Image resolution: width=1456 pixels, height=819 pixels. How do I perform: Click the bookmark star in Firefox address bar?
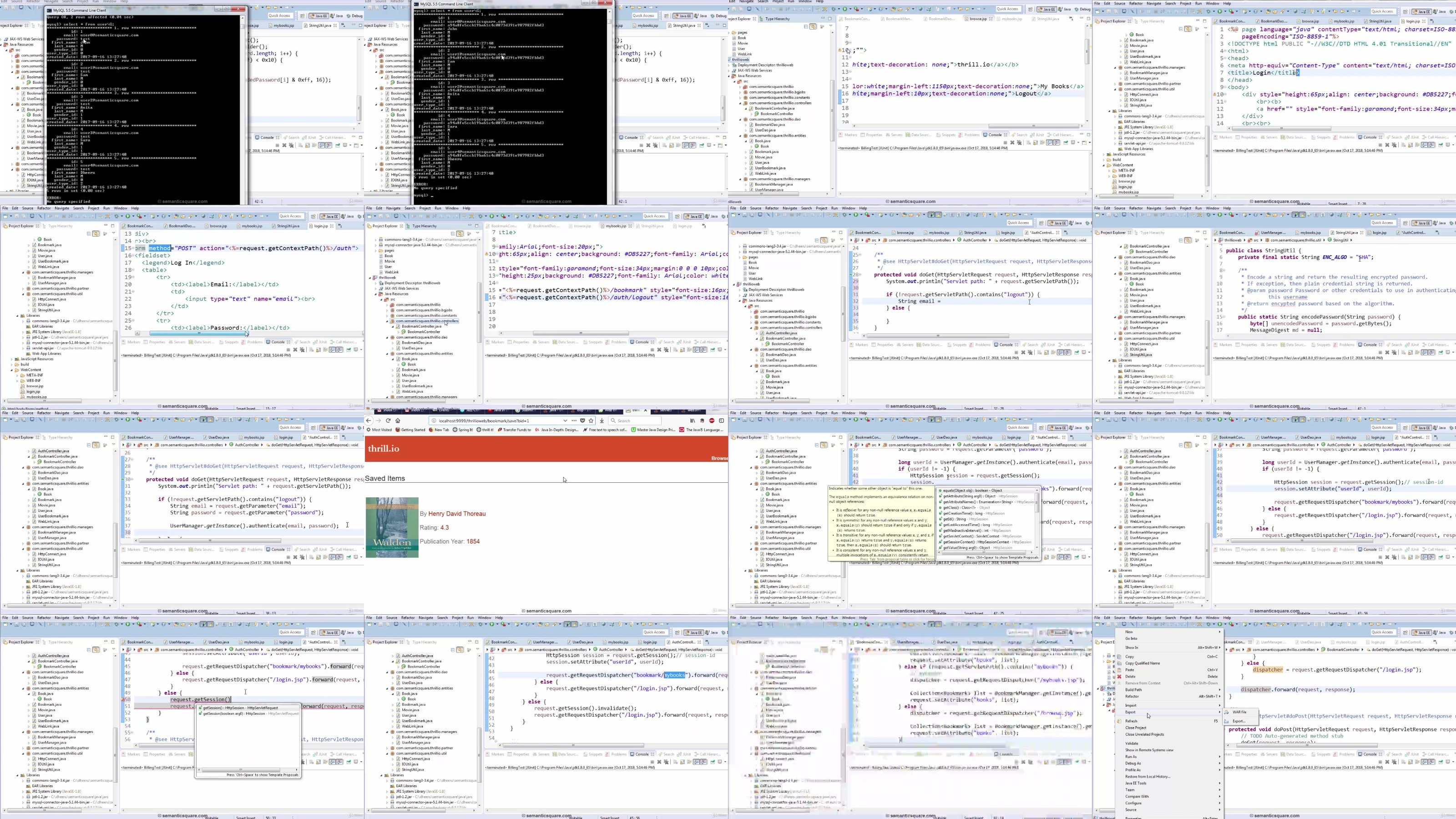point(591,420)
